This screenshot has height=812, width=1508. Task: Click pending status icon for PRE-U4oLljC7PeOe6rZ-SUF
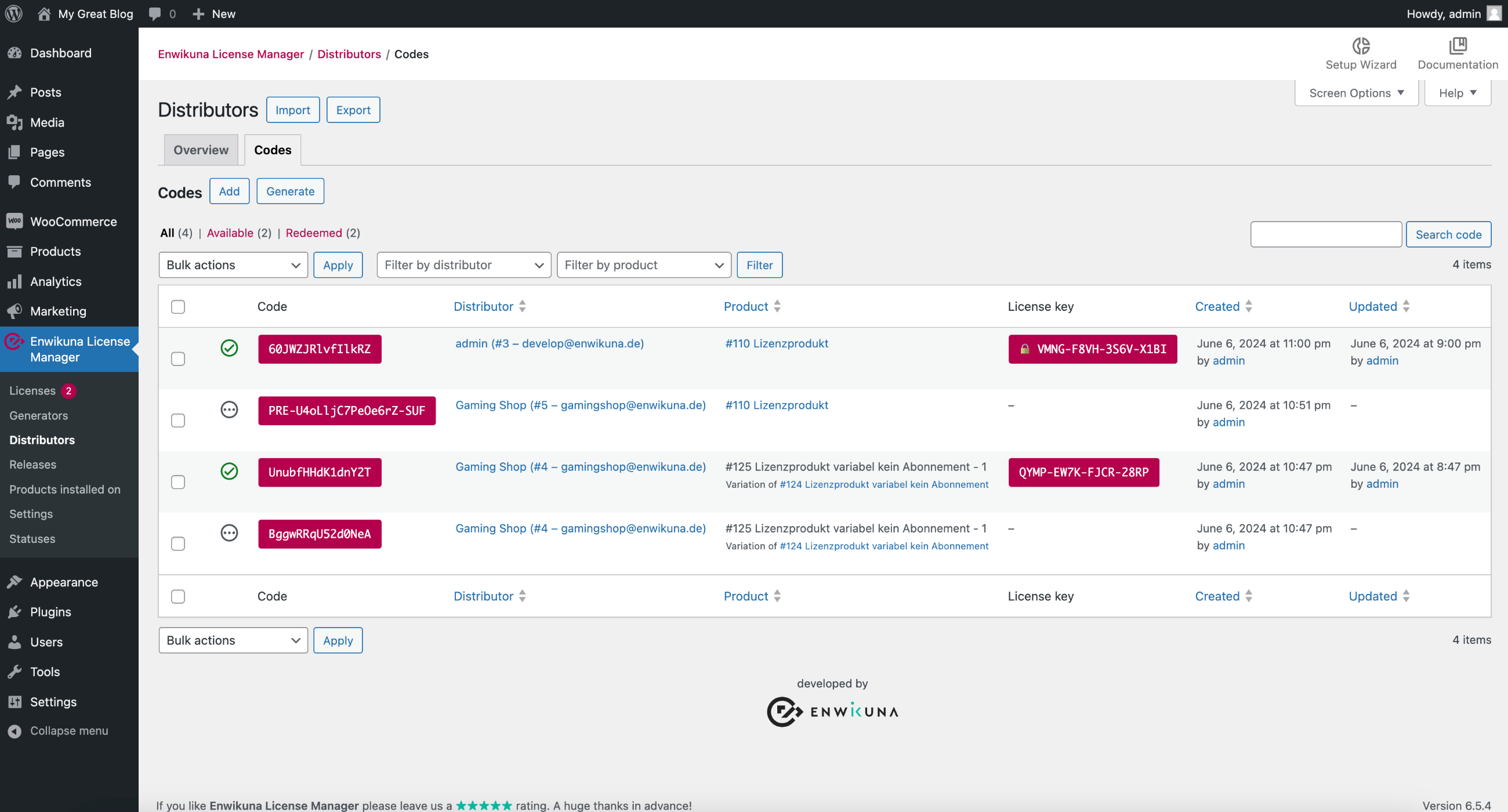230,409
